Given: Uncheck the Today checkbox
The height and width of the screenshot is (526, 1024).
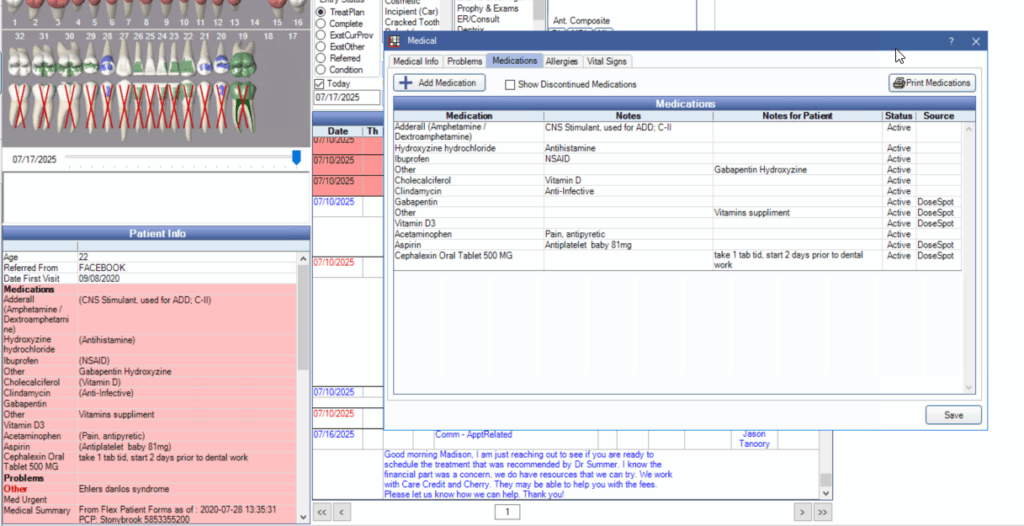Looking at the screenshot, I should (x=320, y=84).
